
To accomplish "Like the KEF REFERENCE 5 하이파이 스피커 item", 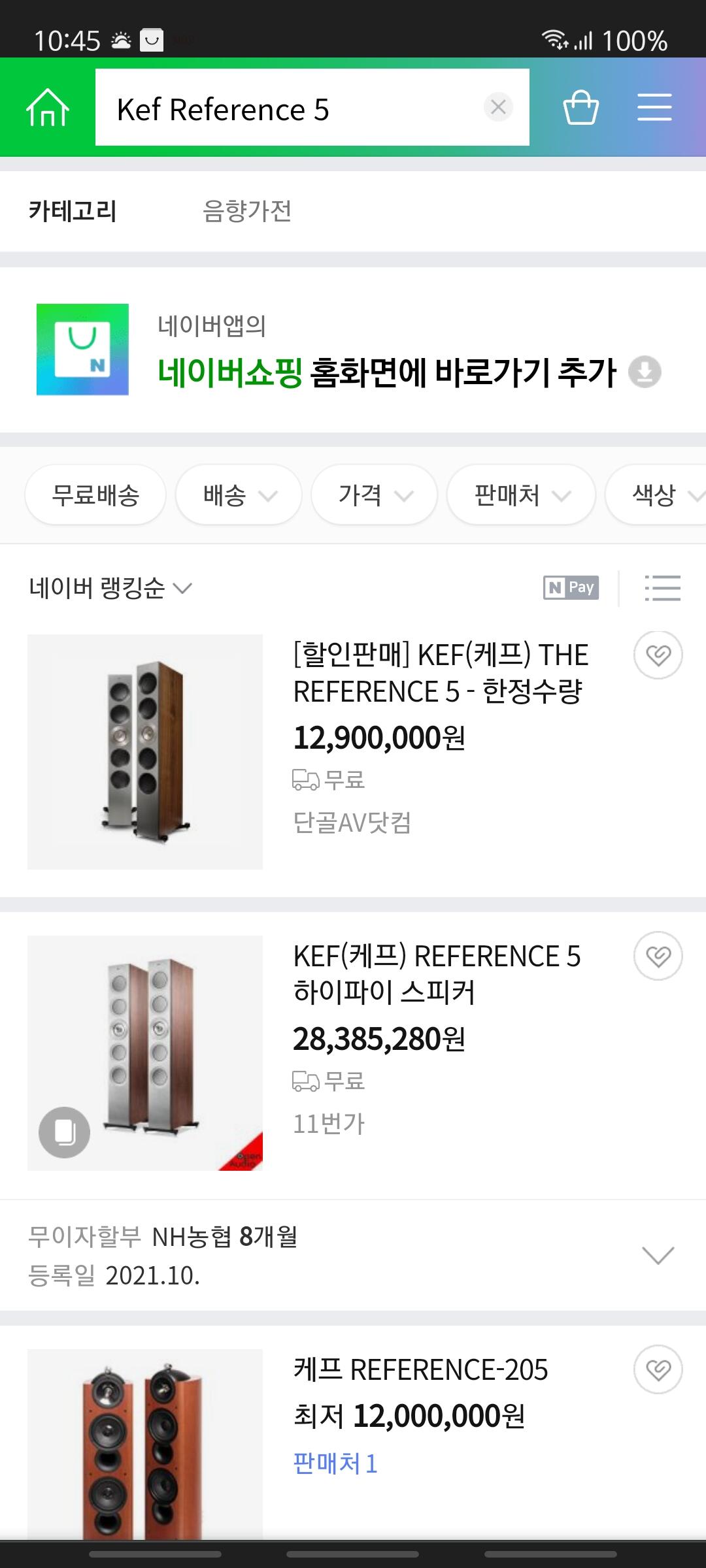I will point(658,956).
